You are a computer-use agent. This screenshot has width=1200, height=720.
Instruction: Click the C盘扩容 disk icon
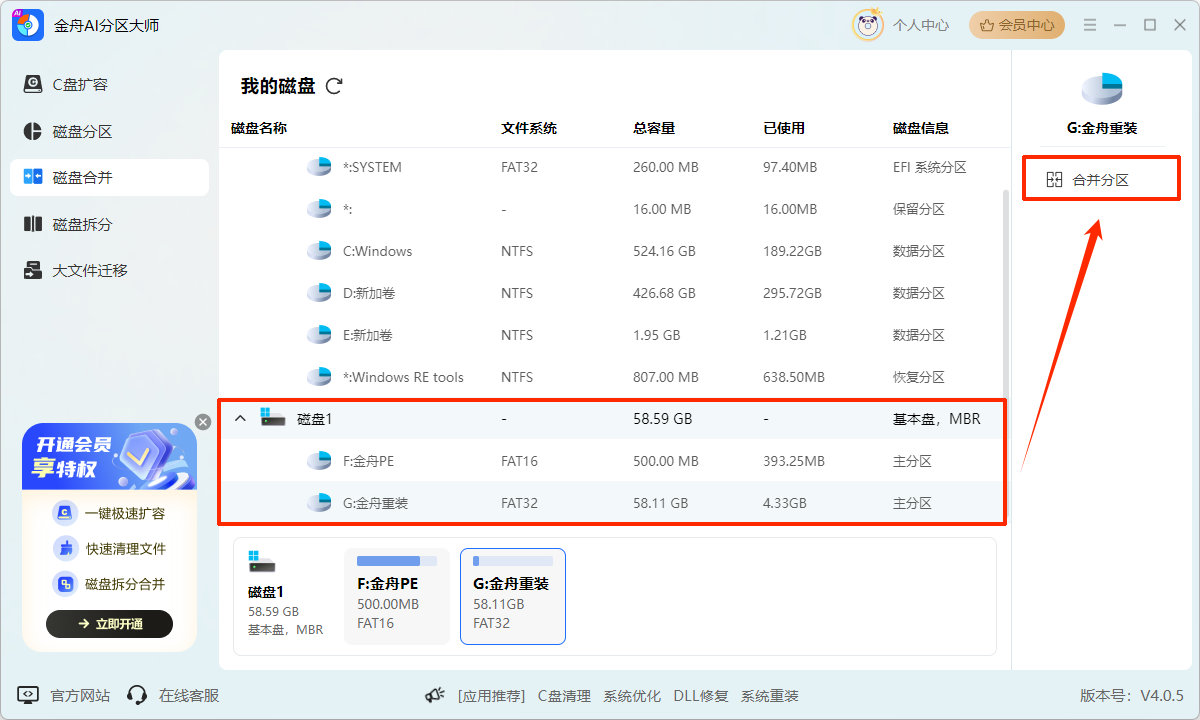click(x=33, y=85)
